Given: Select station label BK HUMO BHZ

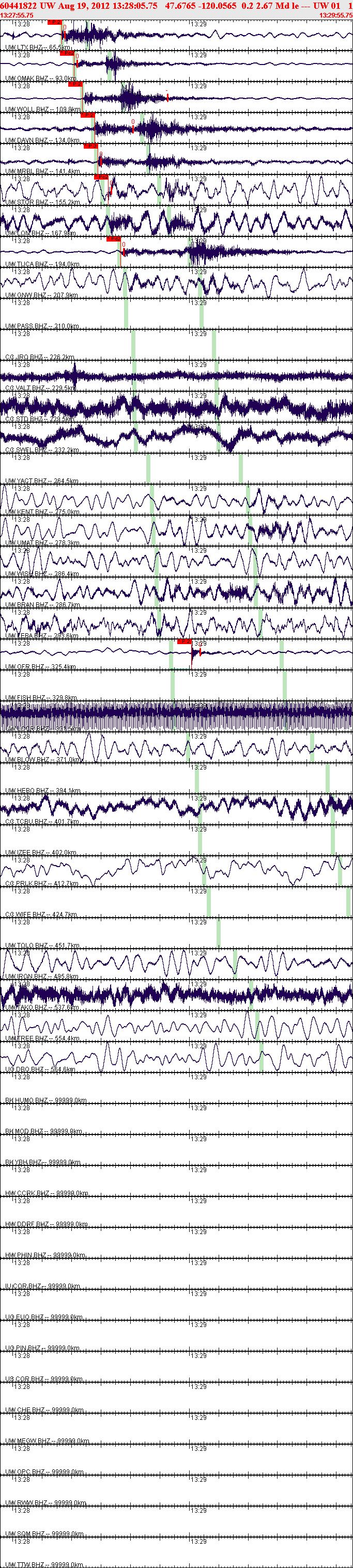Looking at the screenshot, I should click(x=45, y=1100).
